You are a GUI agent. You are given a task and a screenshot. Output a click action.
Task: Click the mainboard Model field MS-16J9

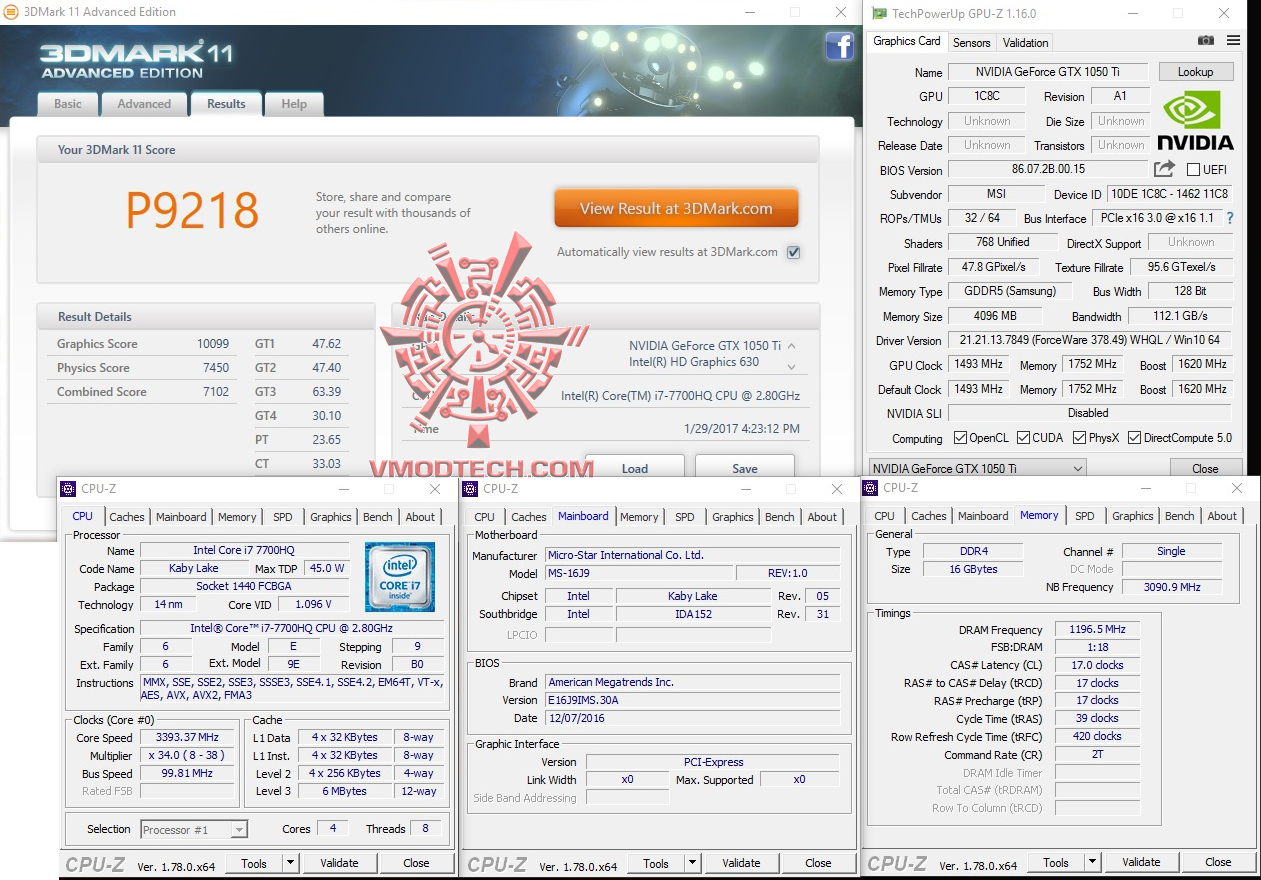click(x=638, y=573)
